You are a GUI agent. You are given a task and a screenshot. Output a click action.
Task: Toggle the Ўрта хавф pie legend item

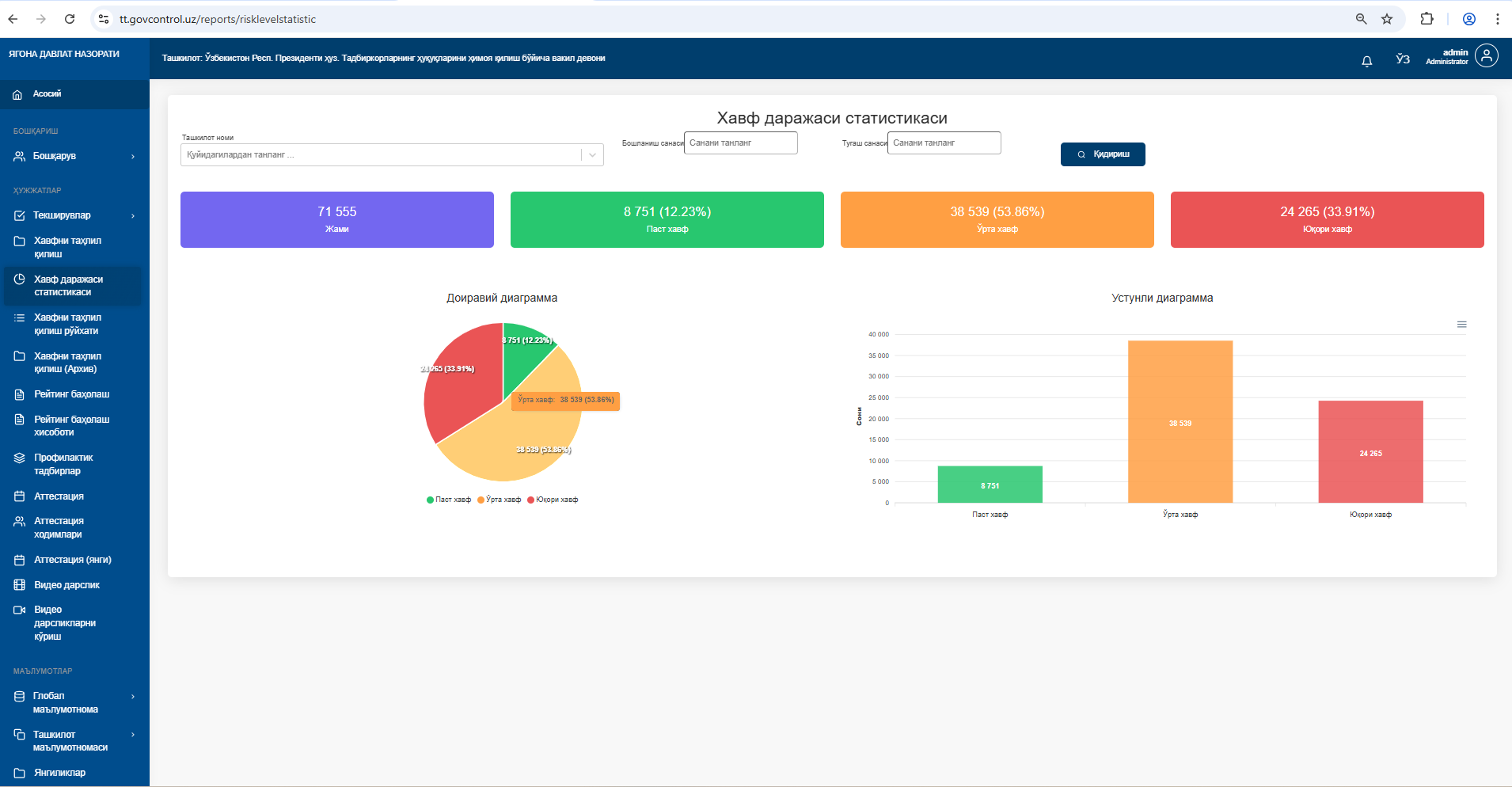[500, 500]
